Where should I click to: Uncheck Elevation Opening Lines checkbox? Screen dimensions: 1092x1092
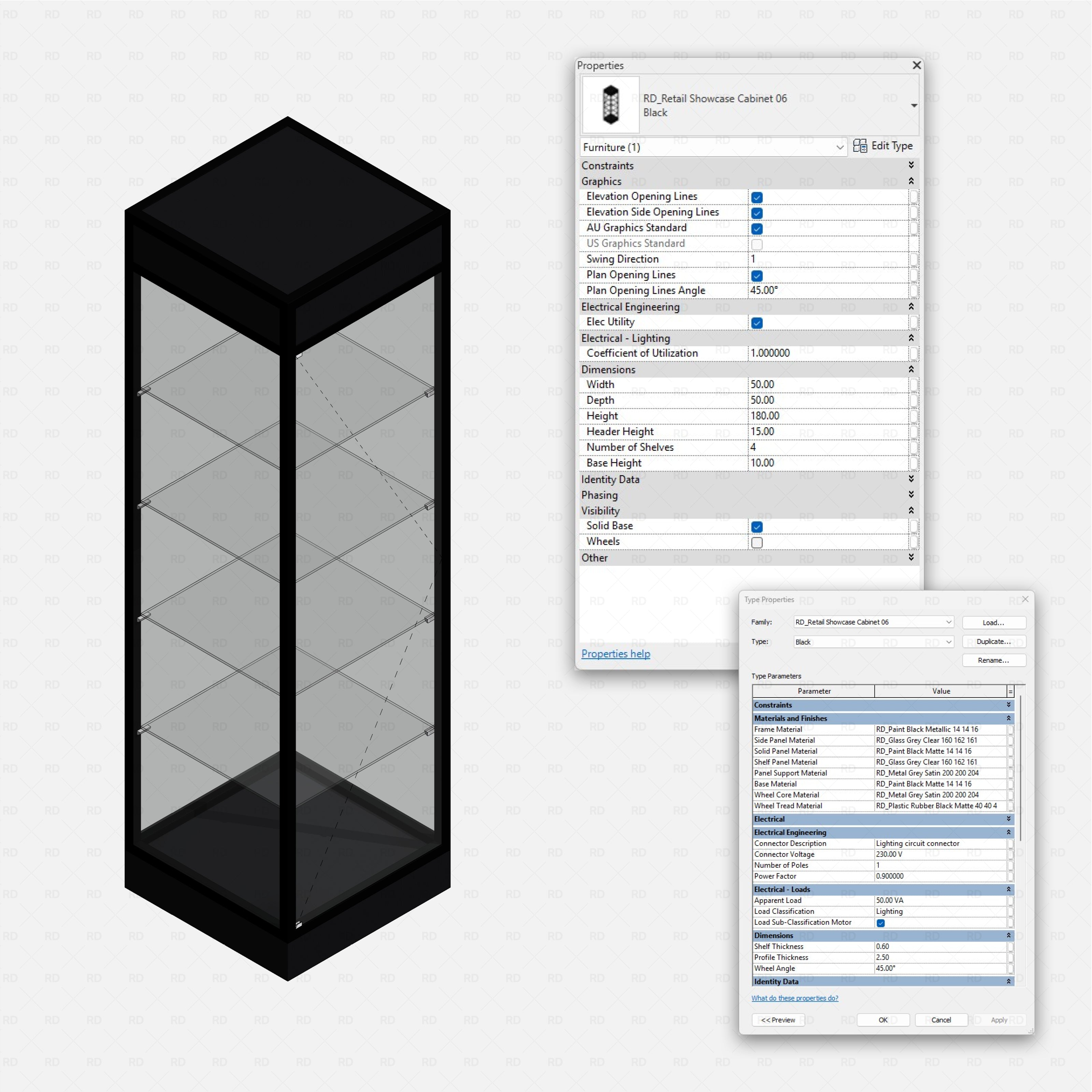[757, 197]
